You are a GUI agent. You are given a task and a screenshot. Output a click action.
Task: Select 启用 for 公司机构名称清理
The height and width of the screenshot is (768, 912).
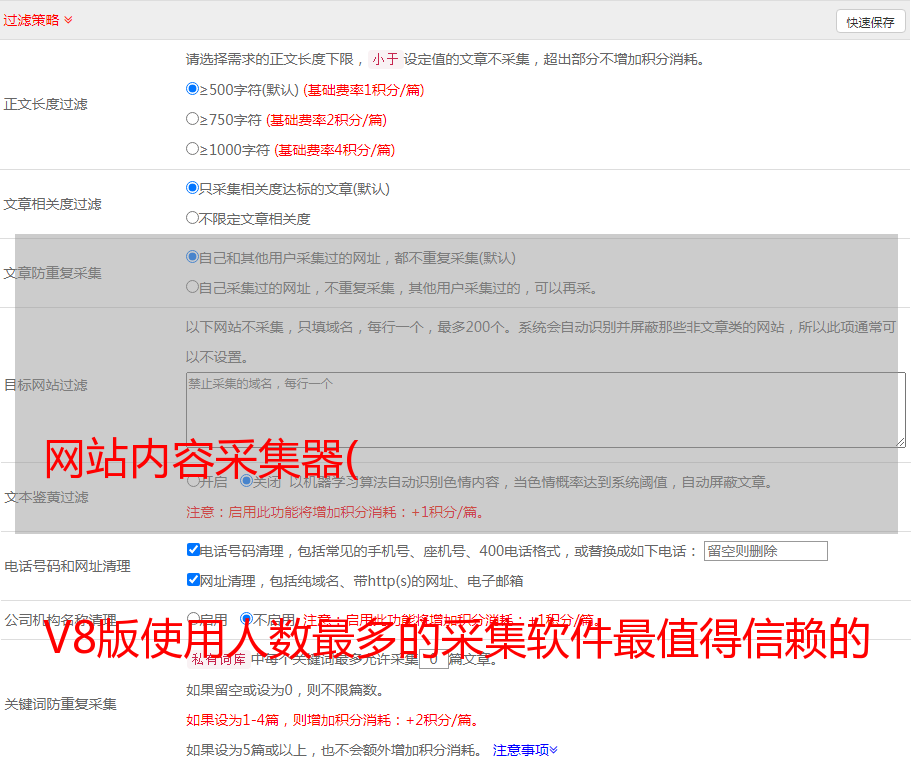tap(193, 619)
